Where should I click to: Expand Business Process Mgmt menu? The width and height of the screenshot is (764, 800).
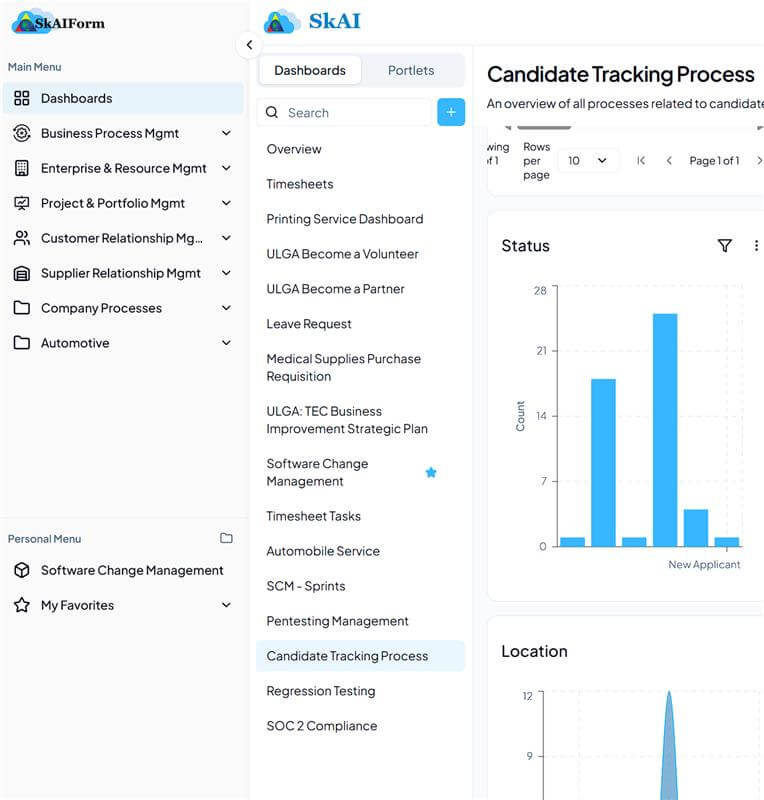click(x=226, y=133)
